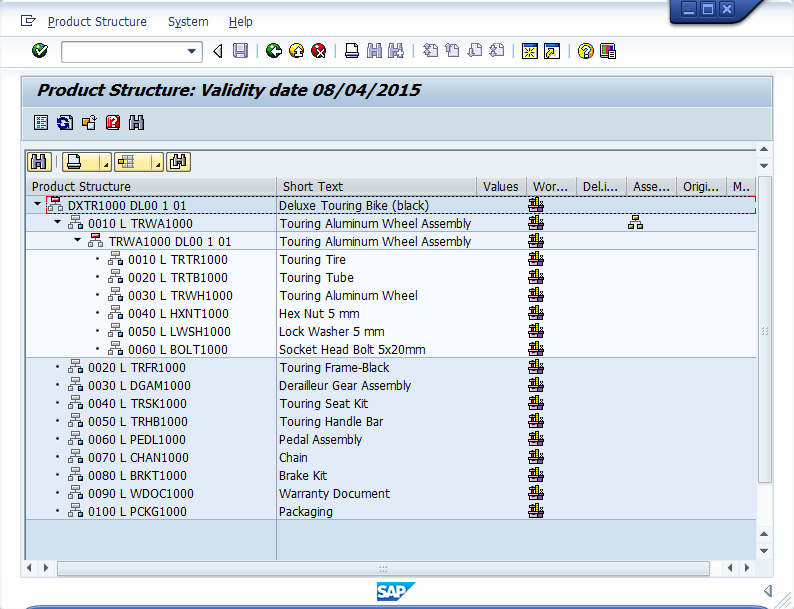Select the 0030 L TRWH1000 tree item
This screenshot has width=794, height=609.
click(x=180, y=296)
